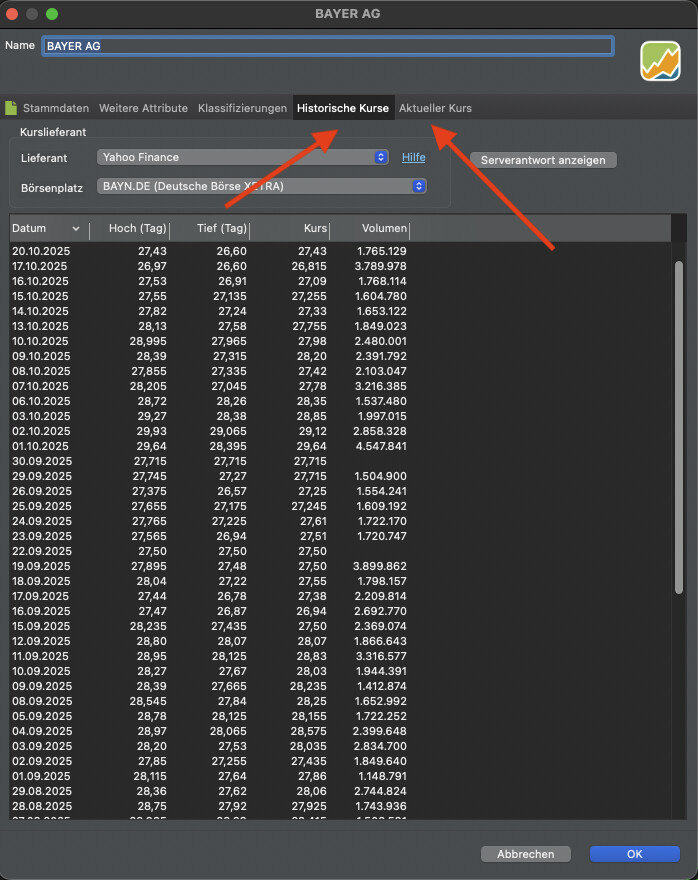The width and height of the screenshot is (698, 880).
Task: Open the Hilfe link
Action: click(413, 157)
